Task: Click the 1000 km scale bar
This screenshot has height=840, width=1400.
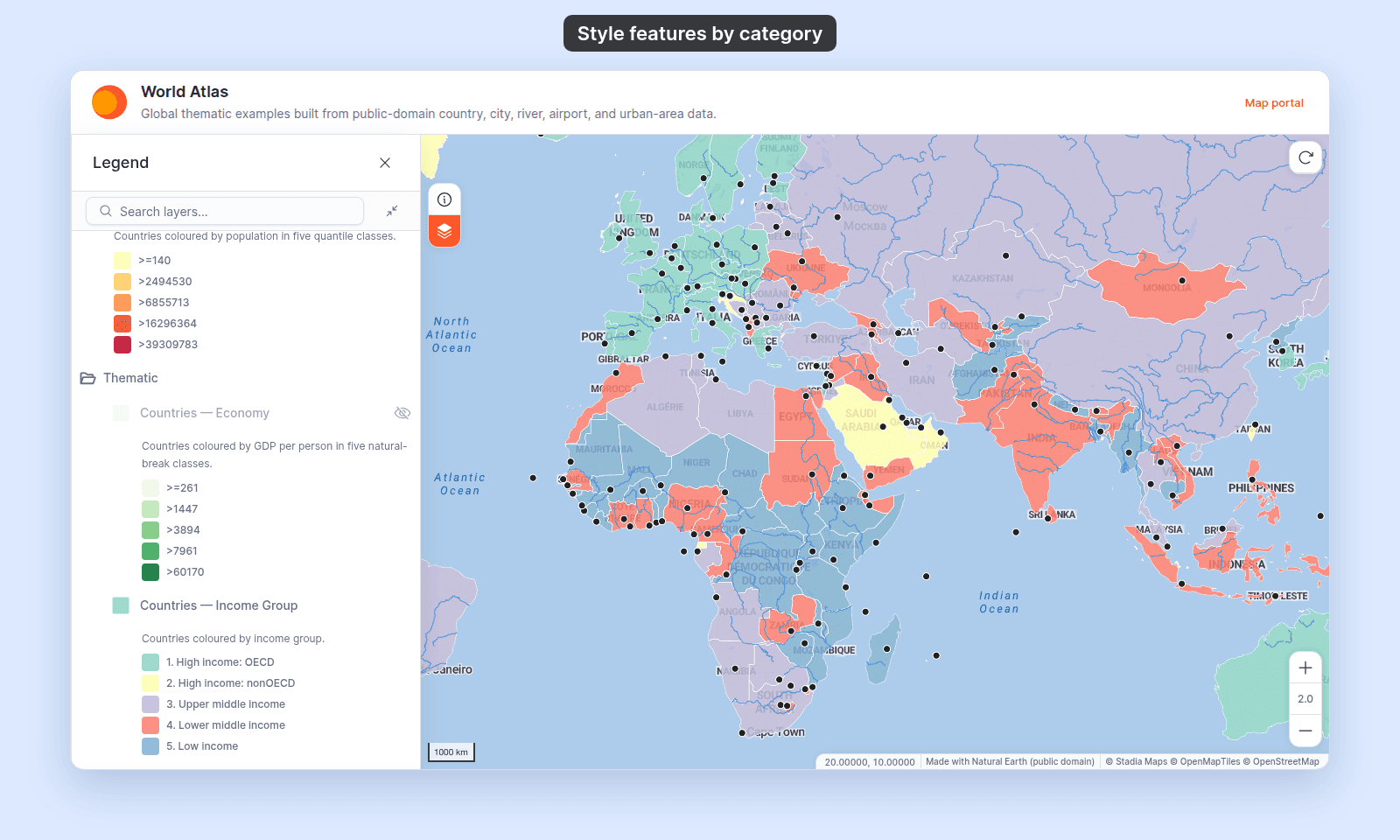Action: tap(451, 752)
